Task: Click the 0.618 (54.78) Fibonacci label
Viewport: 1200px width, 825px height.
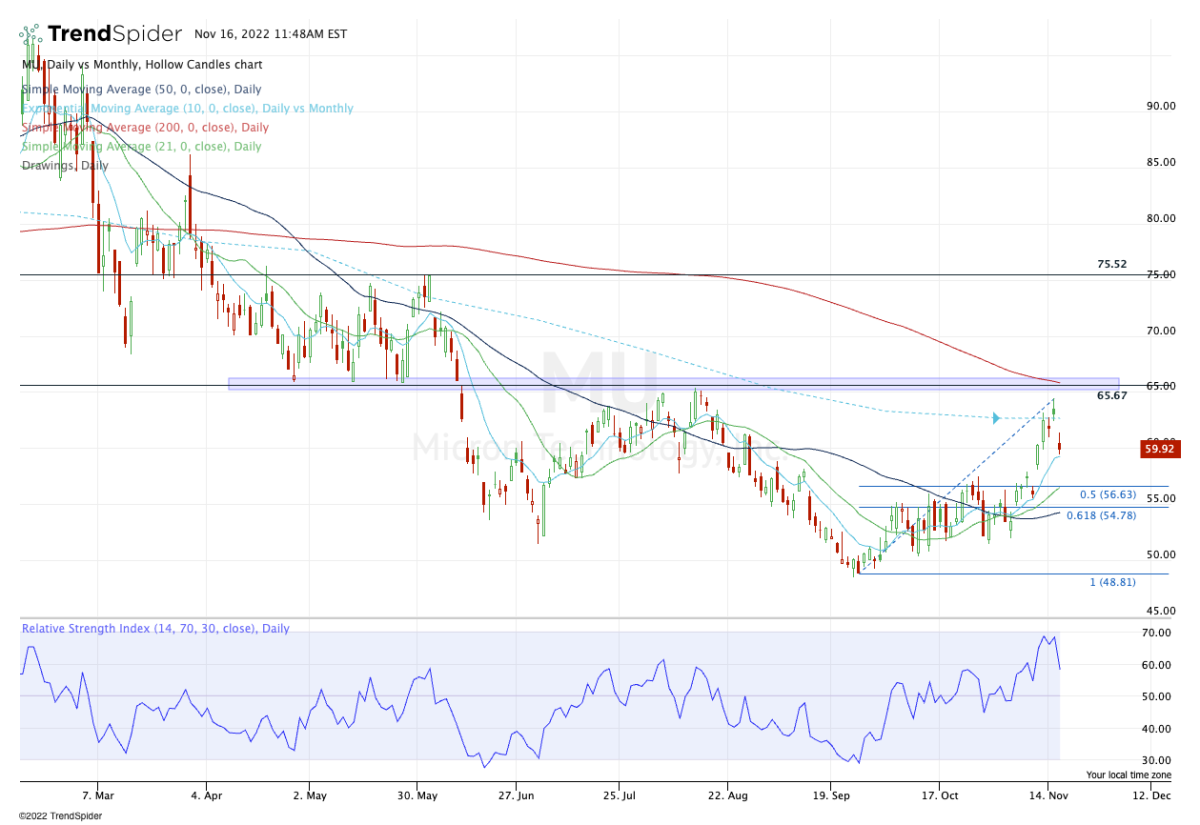Action: coord(1102,516)
